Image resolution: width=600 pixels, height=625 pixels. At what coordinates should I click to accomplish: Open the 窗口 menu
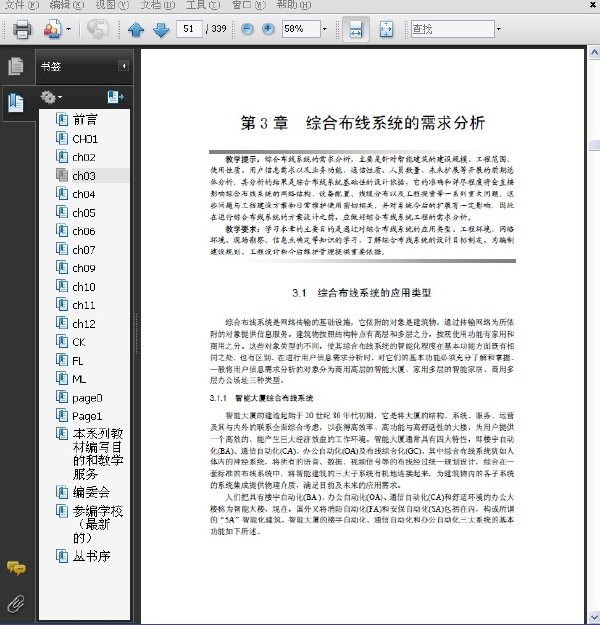[x=249, y=5]
